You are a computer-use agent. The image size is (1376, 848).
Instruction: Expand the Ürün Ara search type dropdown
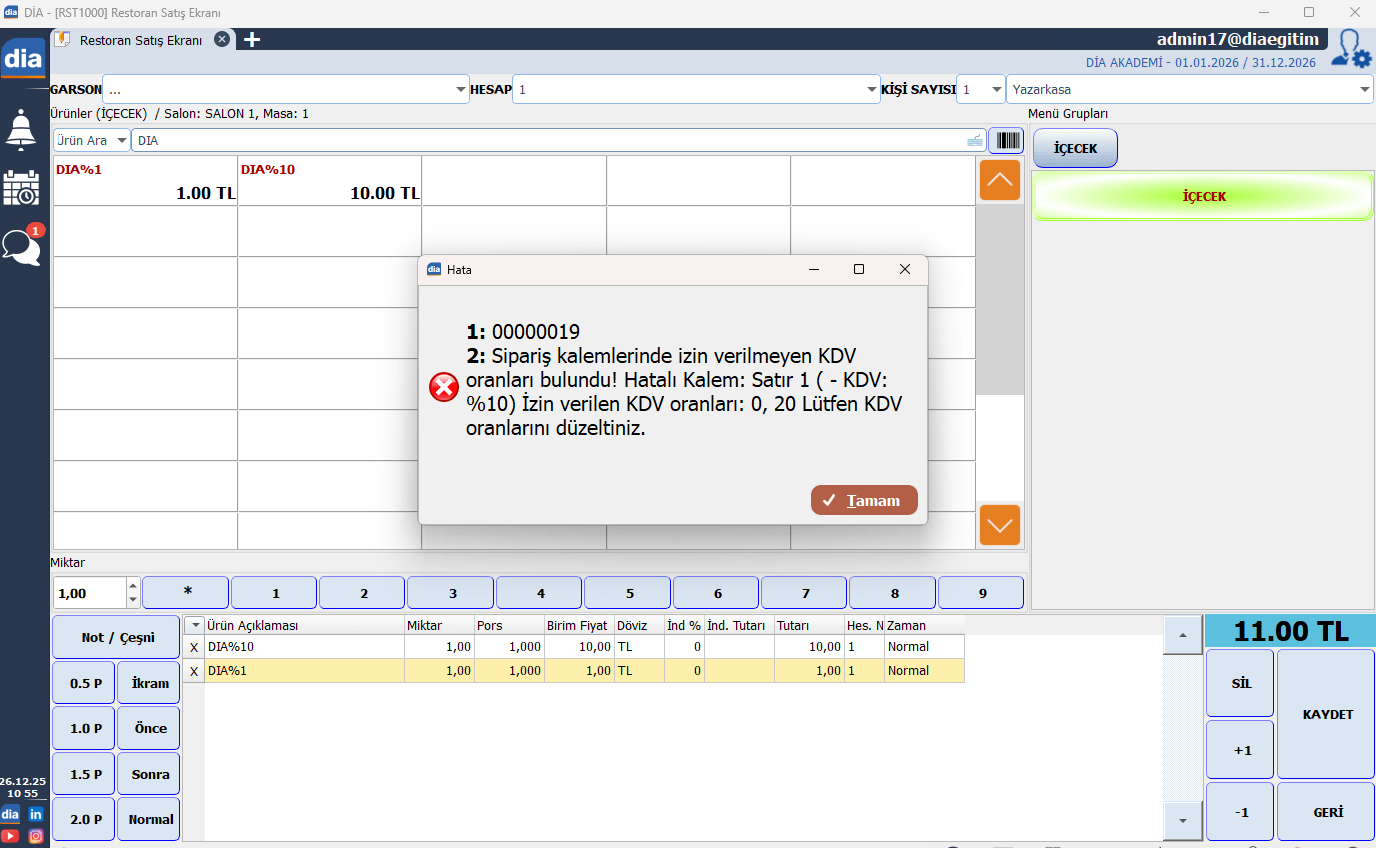point(121,141)
